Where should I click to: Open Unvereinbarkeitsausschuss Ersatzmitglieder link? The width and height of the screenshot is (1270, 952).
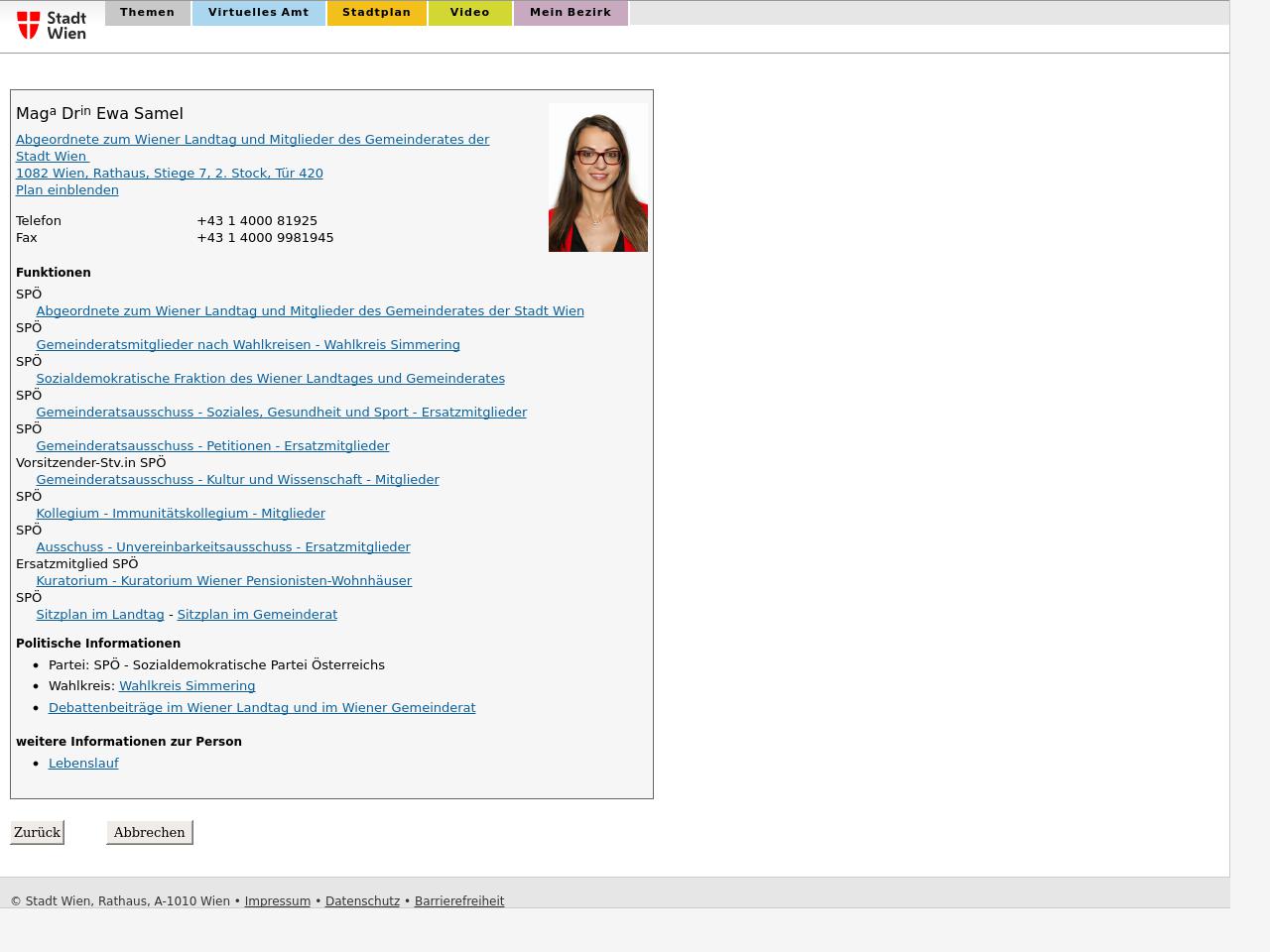(x=223, y=546)
